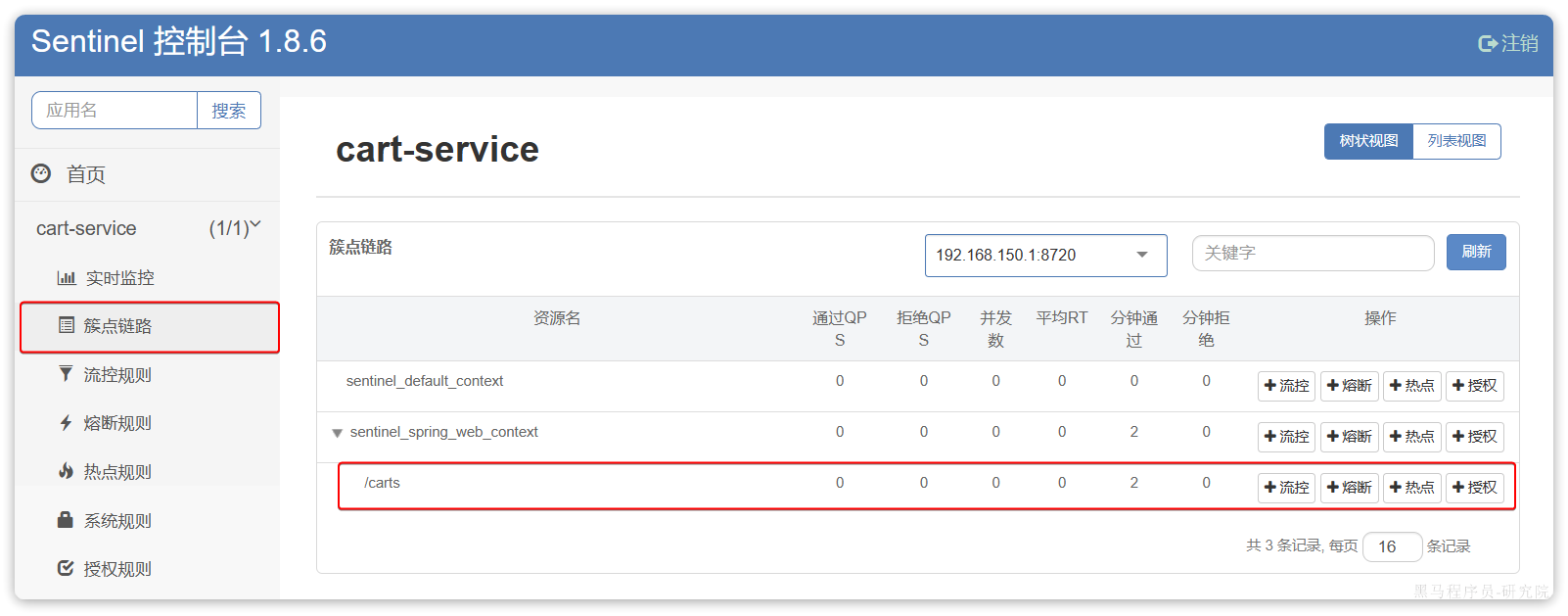Click the 应用名 search input field

(x=115, y=111)
